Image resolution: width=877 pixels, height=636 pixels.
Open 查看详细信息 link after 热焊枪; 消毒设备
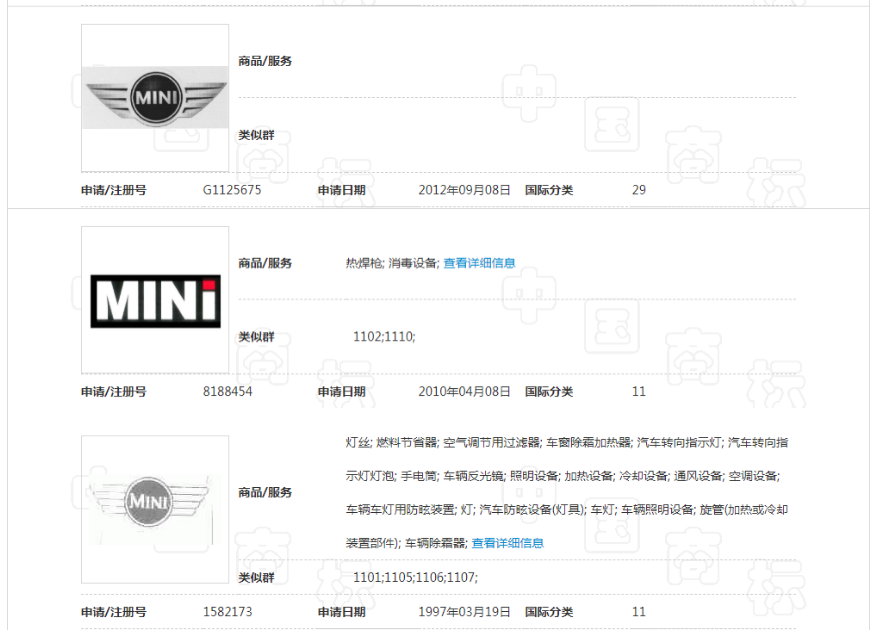coord(479,263)
